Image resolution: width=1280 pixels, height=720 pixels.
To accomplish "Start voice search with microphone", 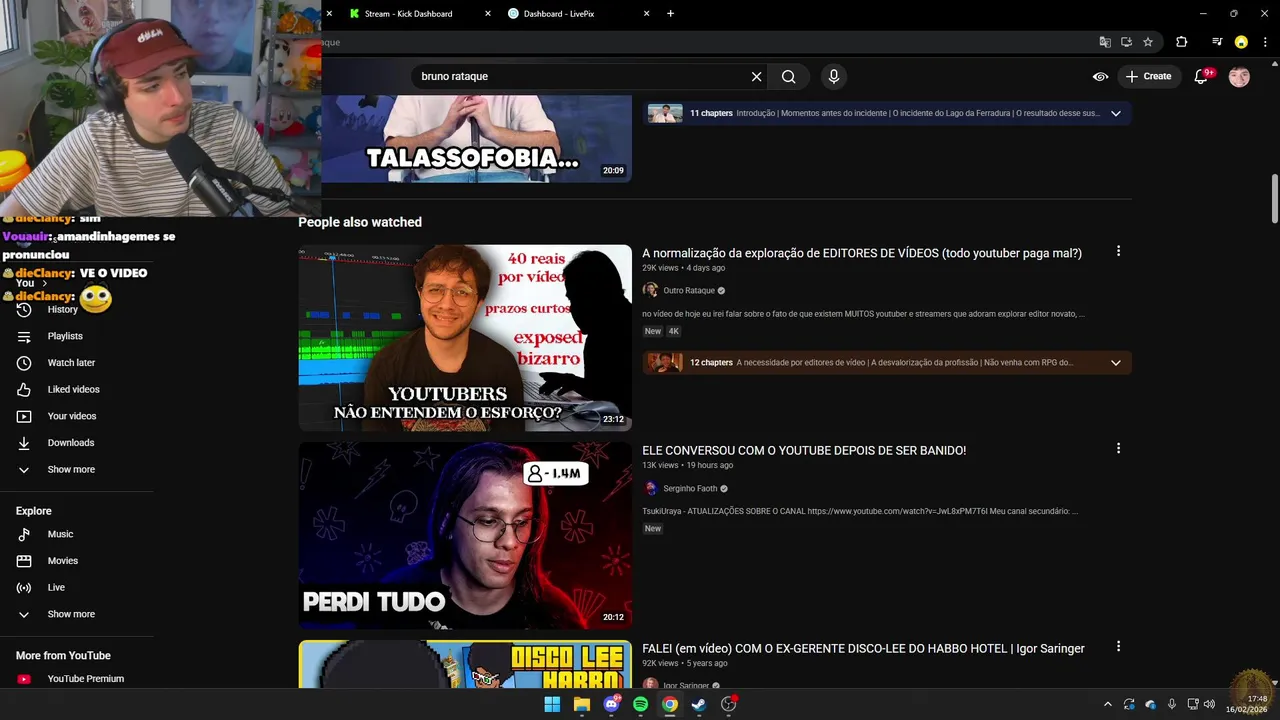I will pyautogui.click(x=833, y=76).
